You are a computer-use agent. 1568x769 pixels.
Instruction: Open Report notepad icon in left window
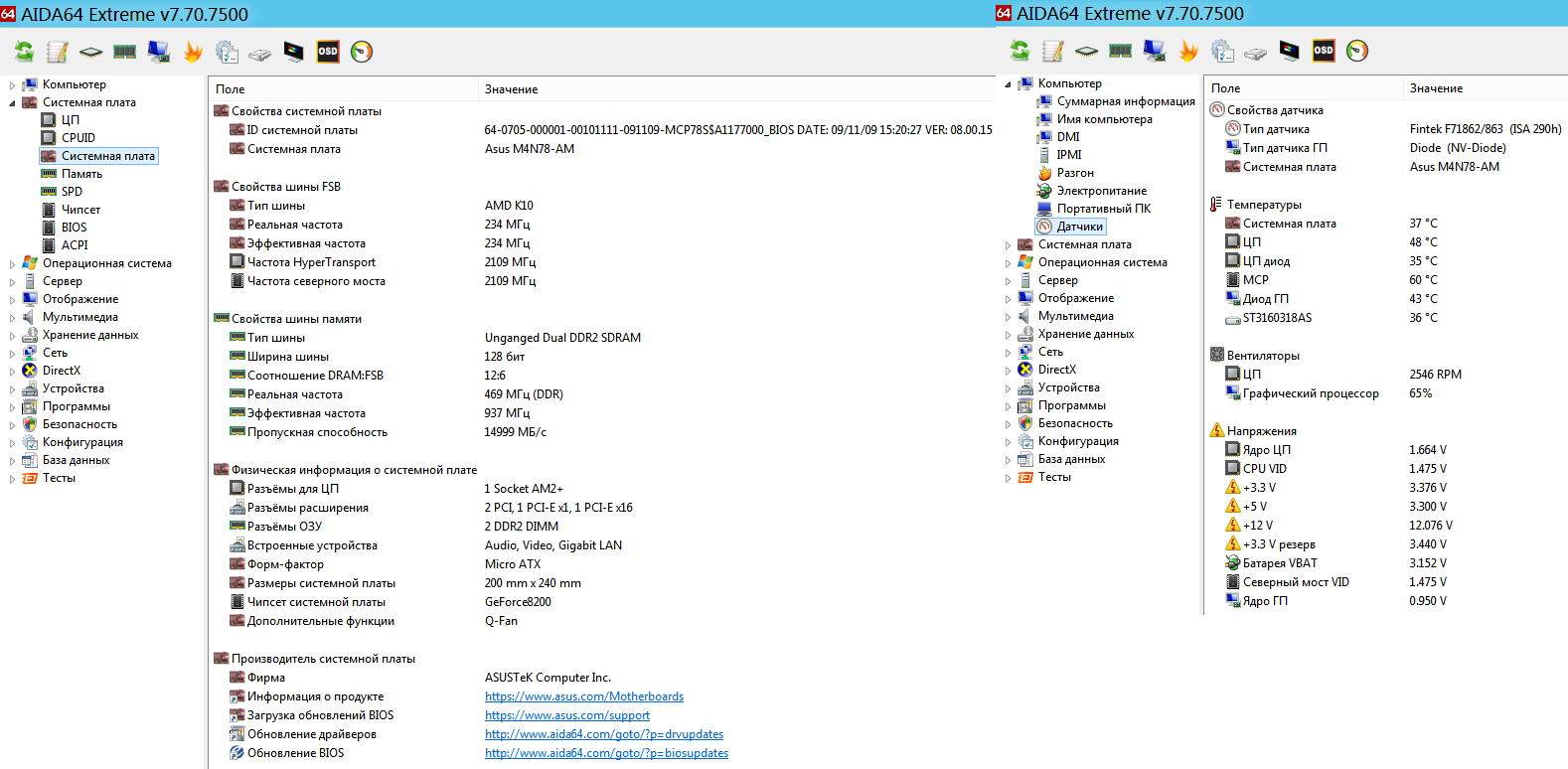point(58,52)
